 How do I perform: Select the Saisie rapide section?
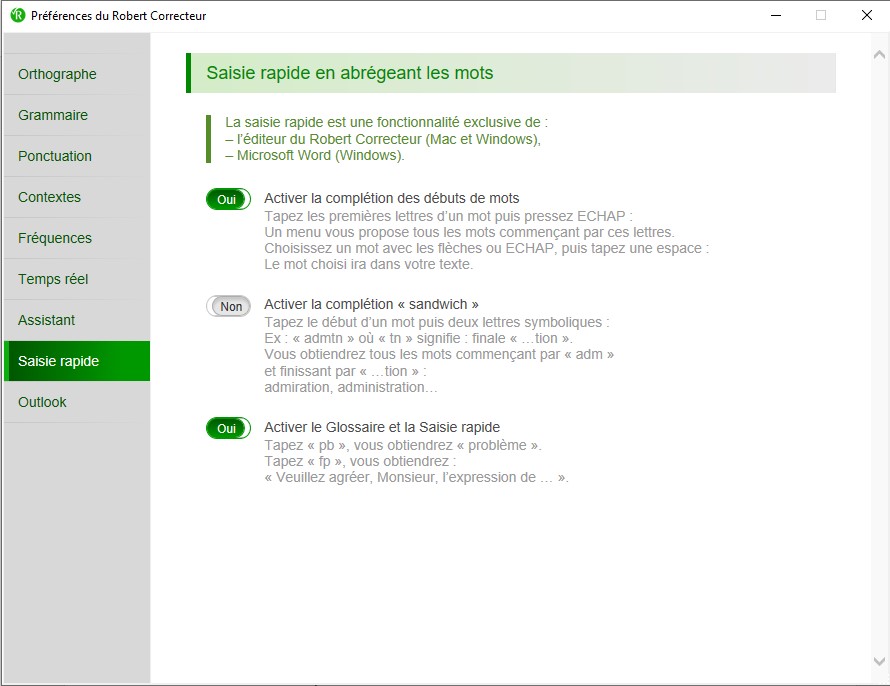tap(77, 361)
